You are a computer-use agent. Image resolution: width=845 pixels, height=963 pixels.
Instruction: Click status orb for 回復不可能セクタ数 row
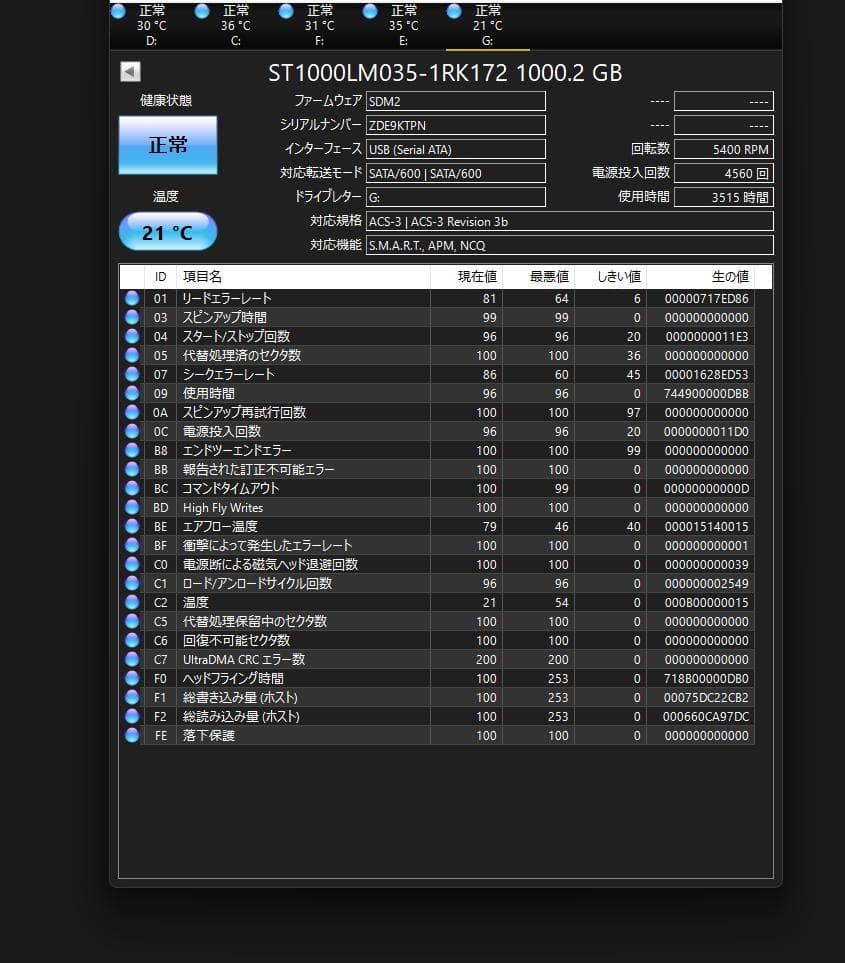point(132,640)
